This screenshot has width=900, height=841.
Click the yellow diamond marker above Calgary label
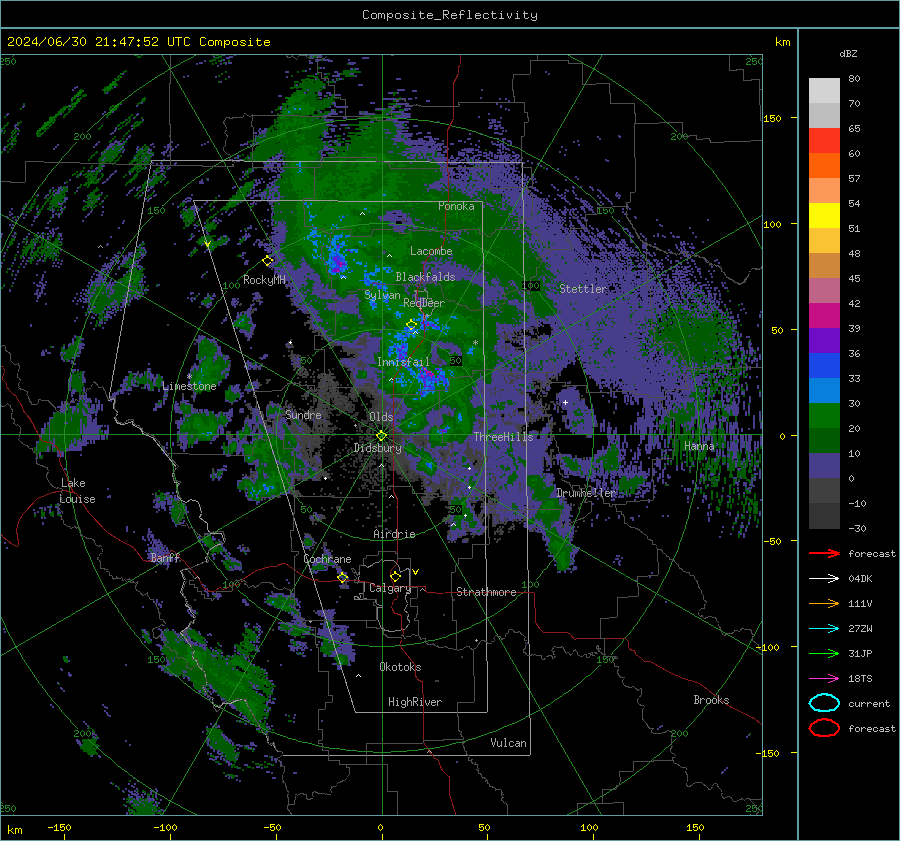pyautogui.click(x=395, y=576)
